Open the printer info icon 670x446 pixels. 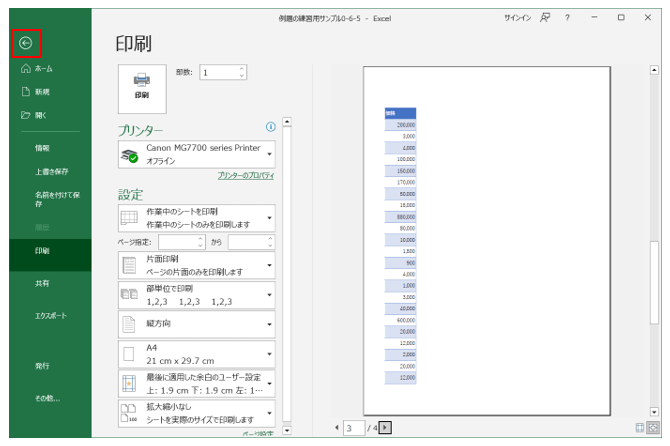[x=270, y=127]
